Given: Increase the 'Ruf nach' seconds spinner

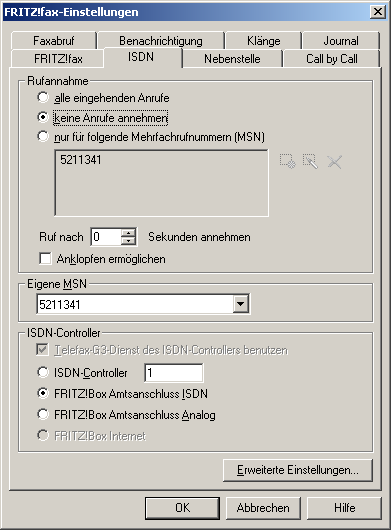Looking at the screenshot, I should [128, 233].
